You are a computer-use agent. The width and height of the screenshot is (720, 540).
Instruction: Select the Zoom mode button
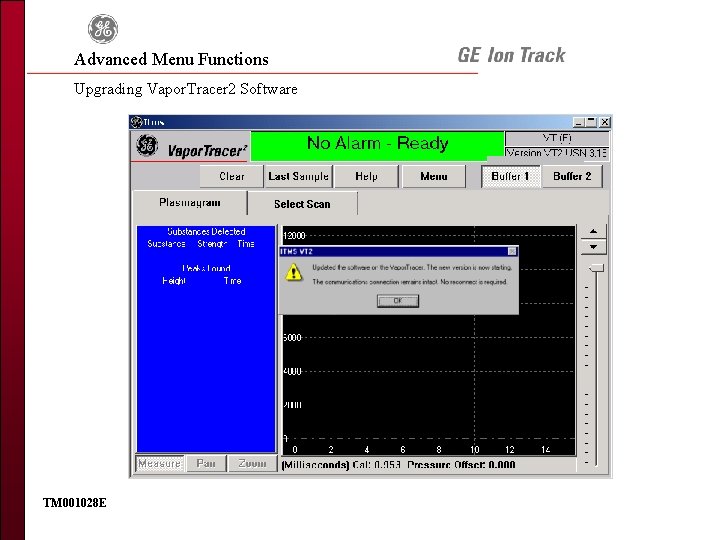tap(252, 463)
